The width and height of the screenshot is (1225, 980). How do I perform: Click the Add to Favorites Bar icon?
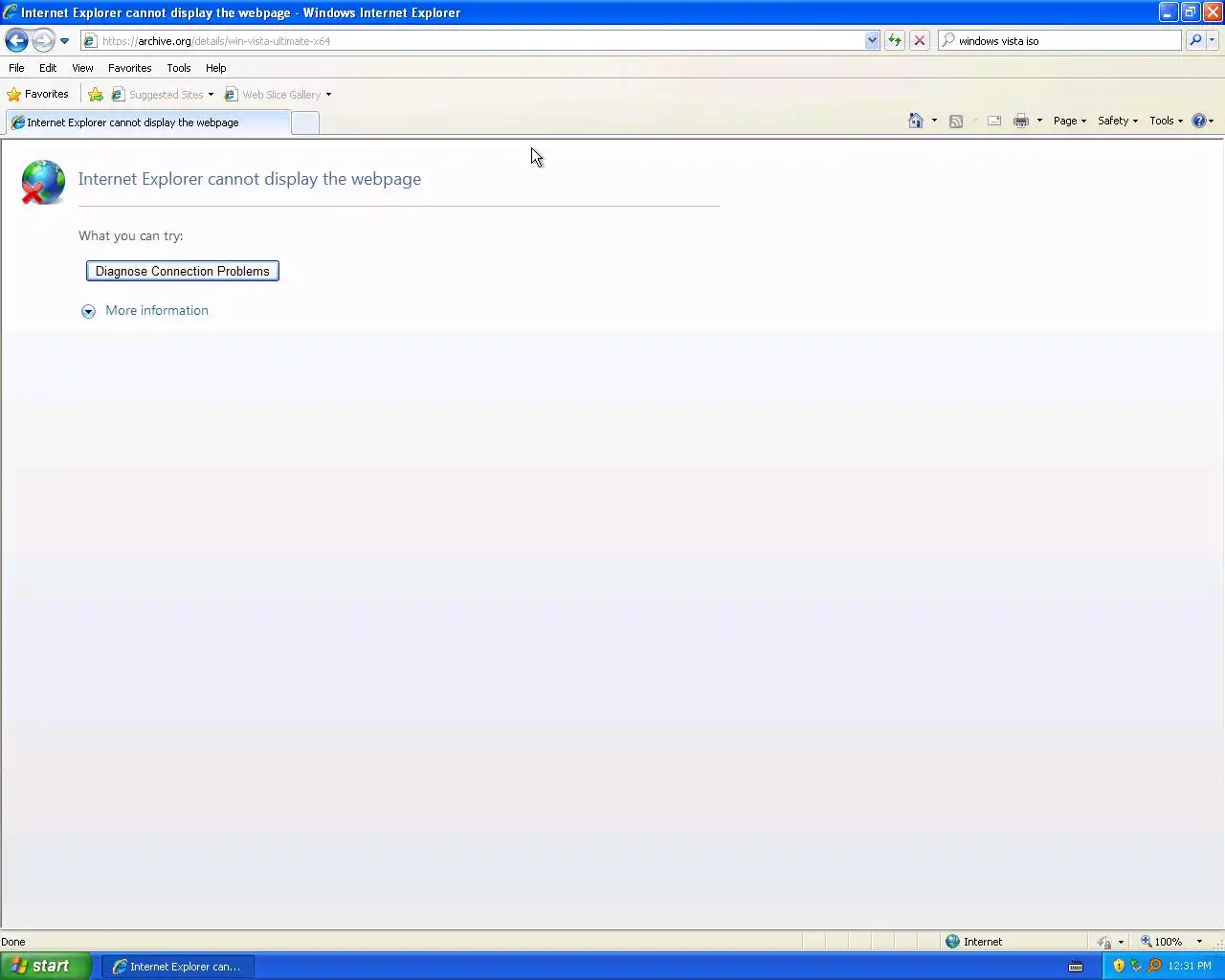click(96, 95)
